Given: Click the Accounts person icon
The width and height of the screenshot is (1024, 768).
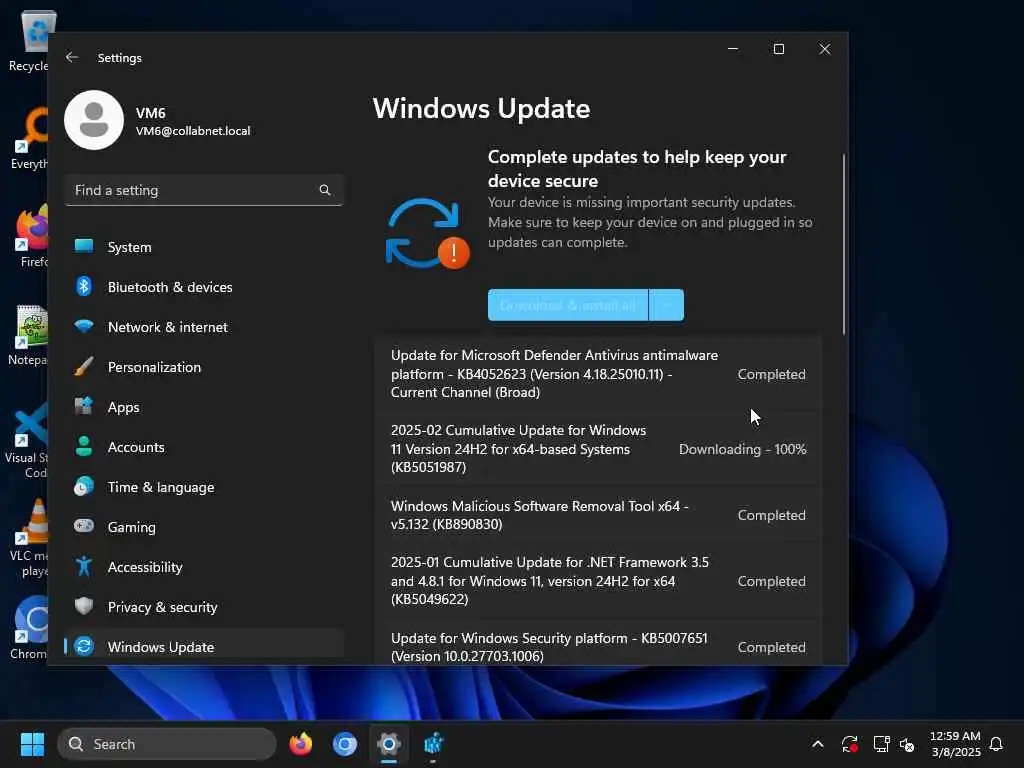Looking at the screenshot, I should (84, 446).
